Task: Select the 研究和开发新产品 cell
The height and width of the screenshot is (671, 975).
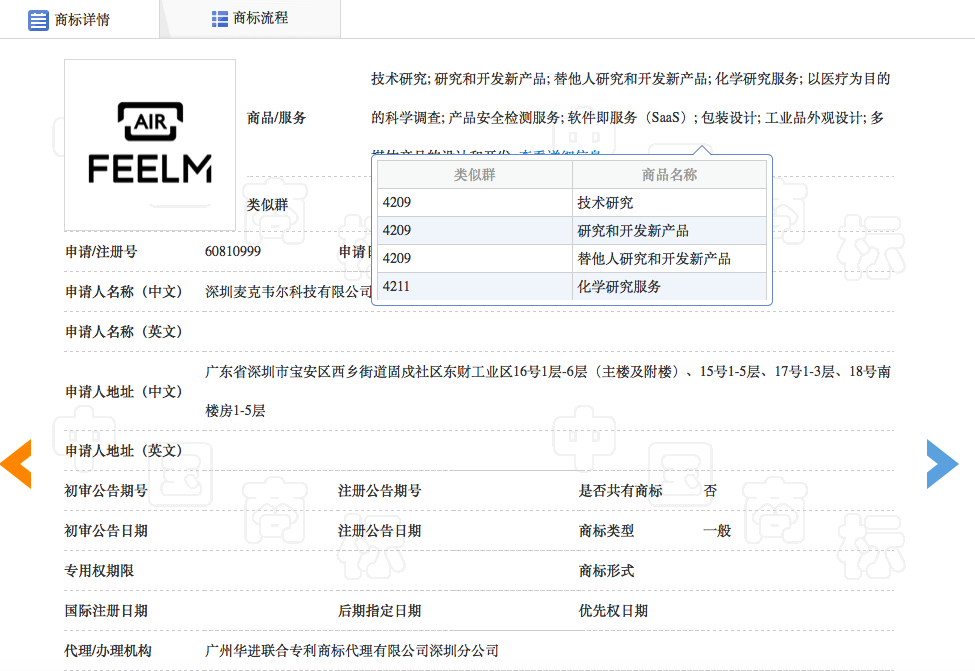Action: tap(669, 231)
